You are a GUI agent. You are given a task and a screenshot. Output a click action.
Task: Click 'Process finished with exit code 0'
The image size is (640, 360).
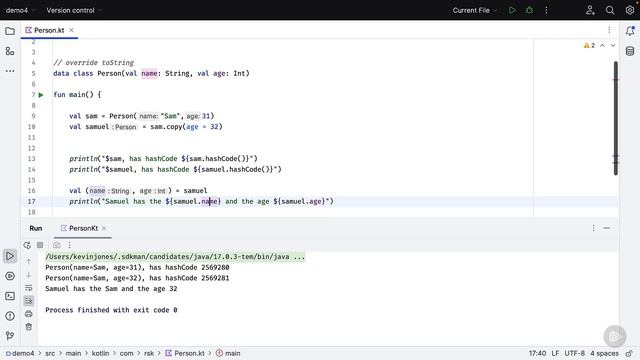(111, 310)
